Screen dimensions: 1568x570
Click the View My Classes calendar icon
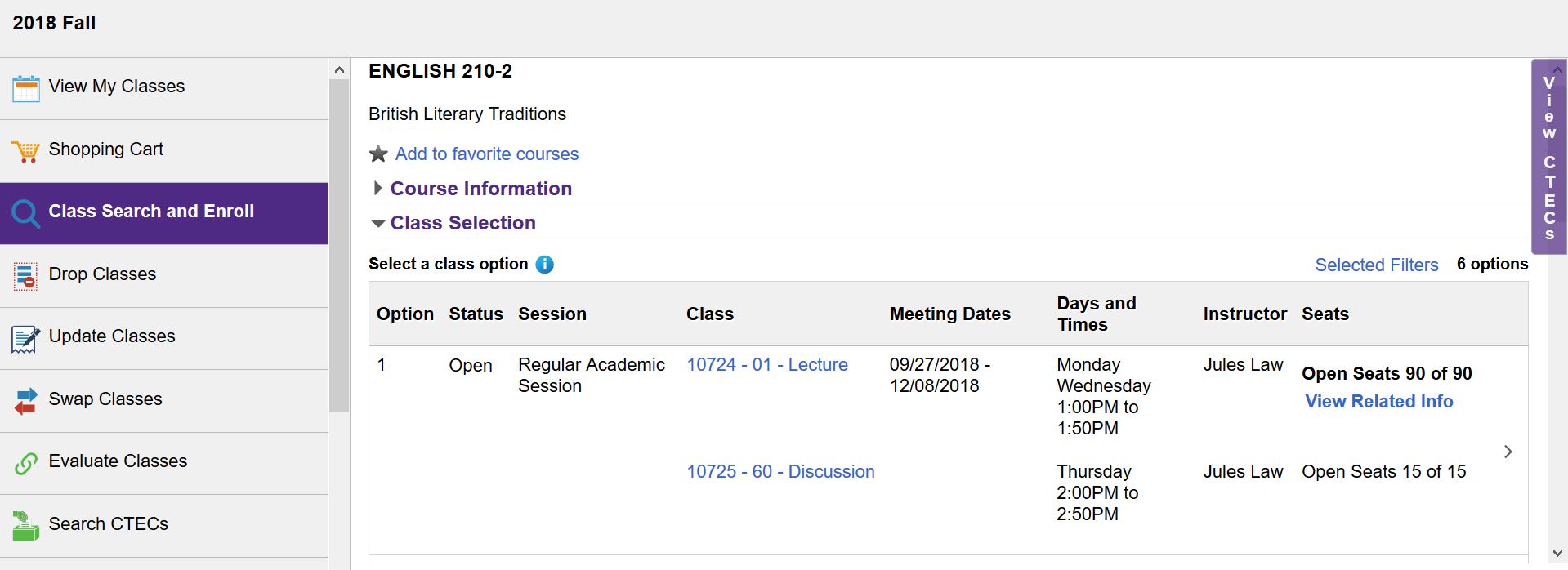26,88
